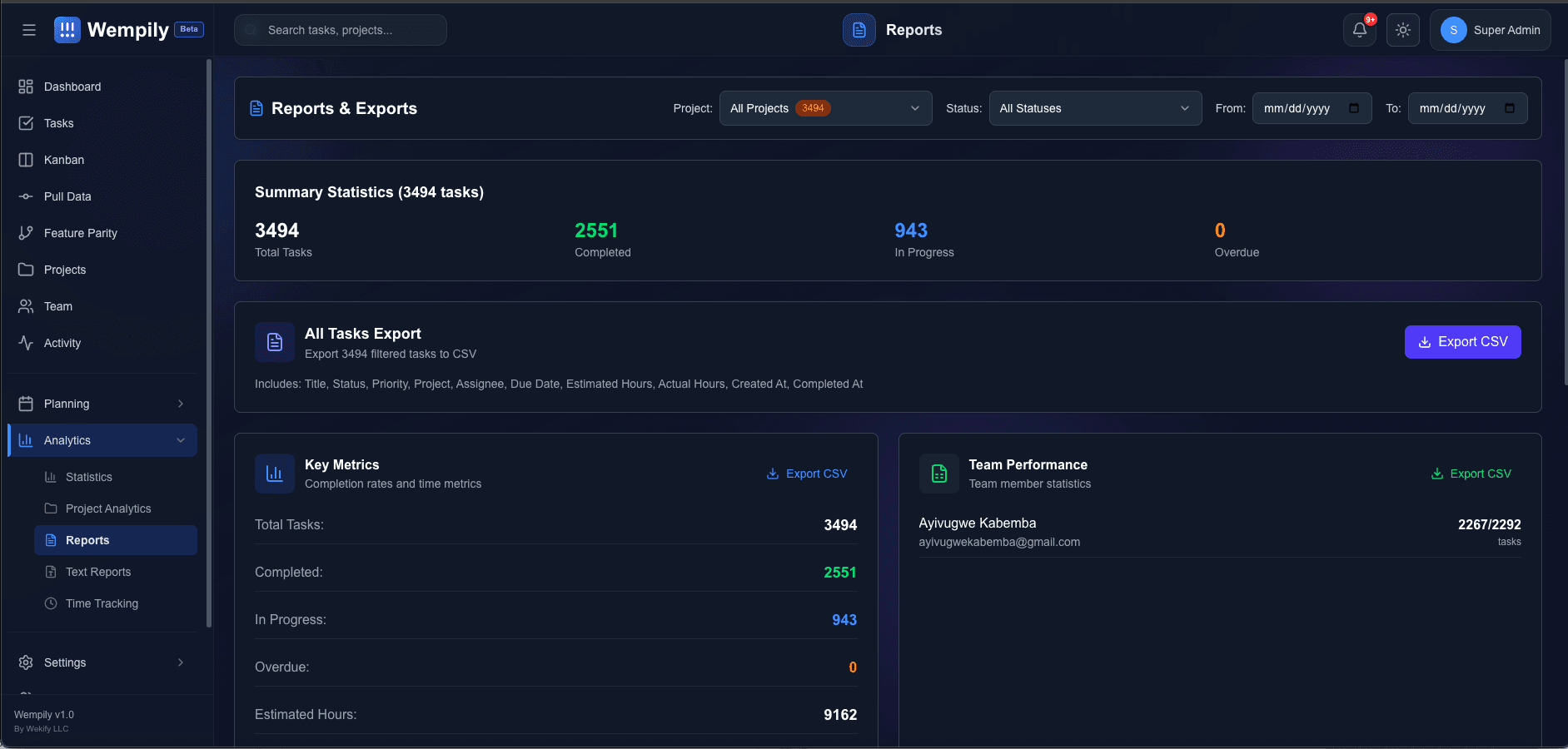Open the Activity page
Viewport: 1568px width, 749px height.
pos(62,343)
